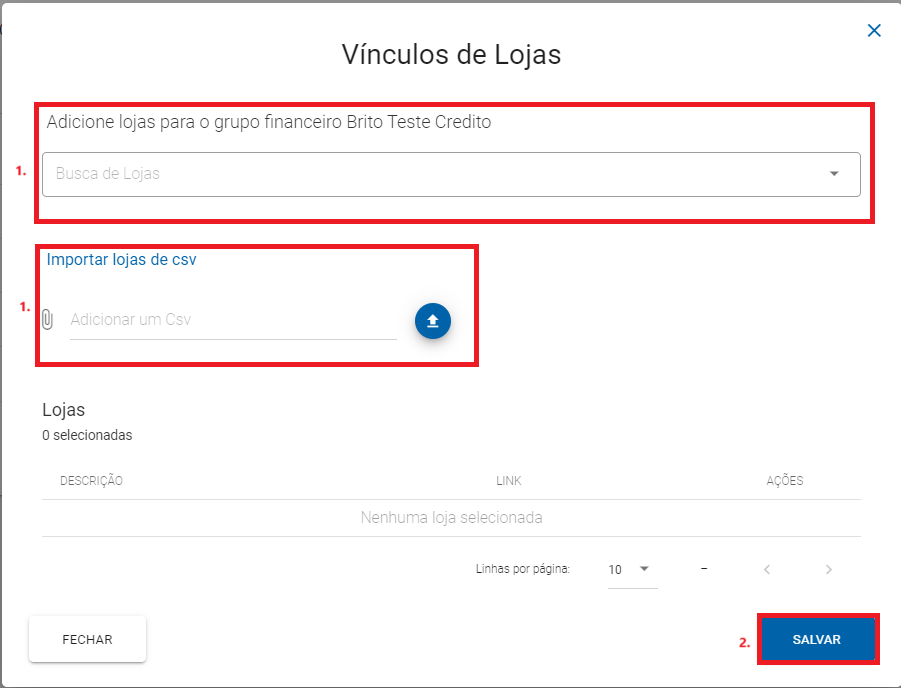Screen dimensions: 901x688
Task: Select the upload arrow inside the blue circle
Action: pos(432,321)
